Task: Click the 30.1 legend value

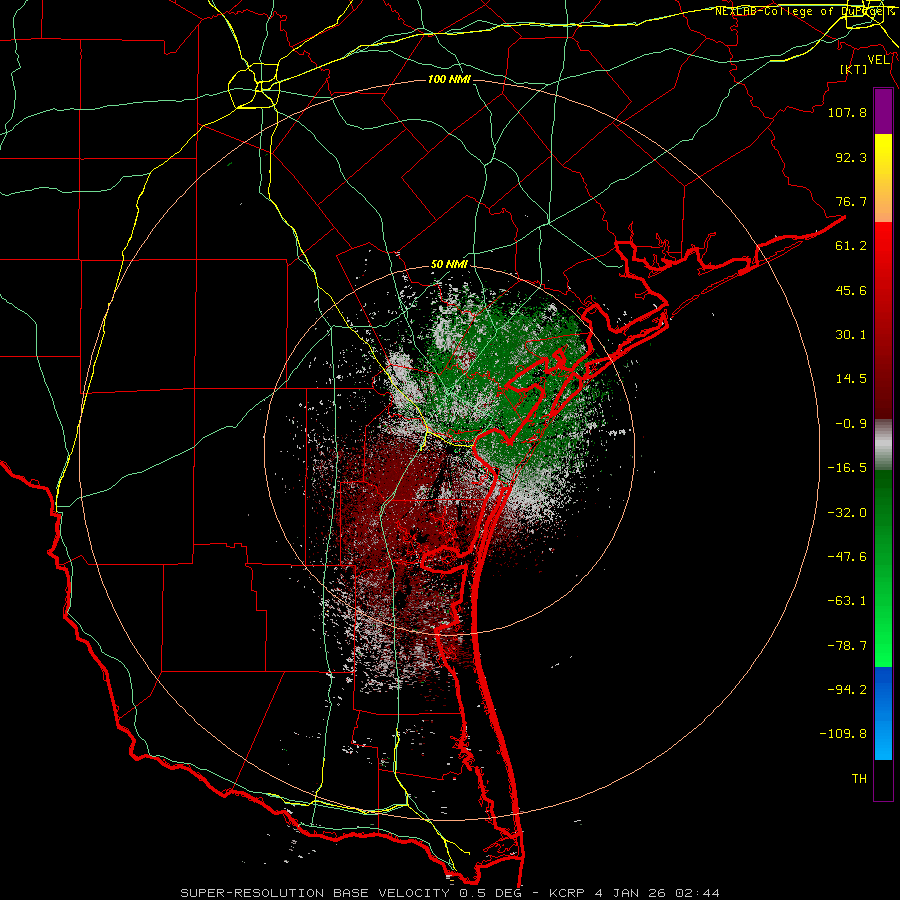Action: point(851,335)
